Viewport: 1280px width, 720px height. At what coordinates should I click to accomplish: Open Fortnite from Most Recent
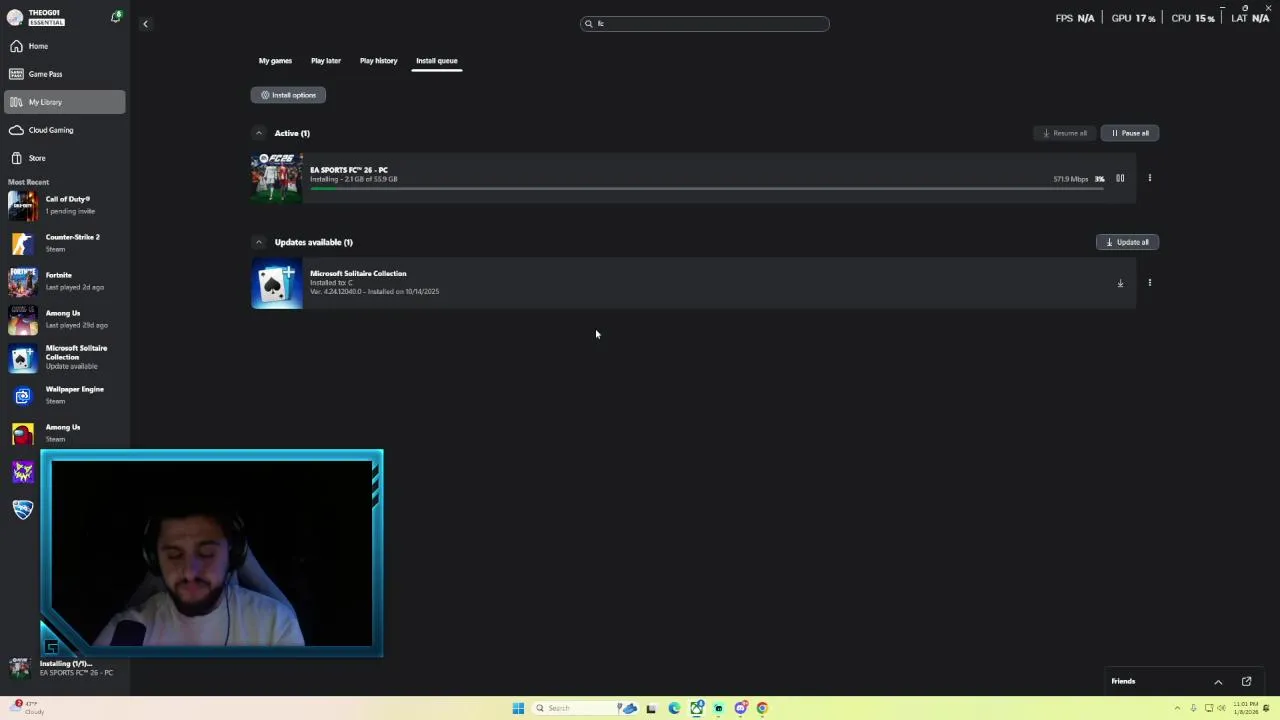65,281
